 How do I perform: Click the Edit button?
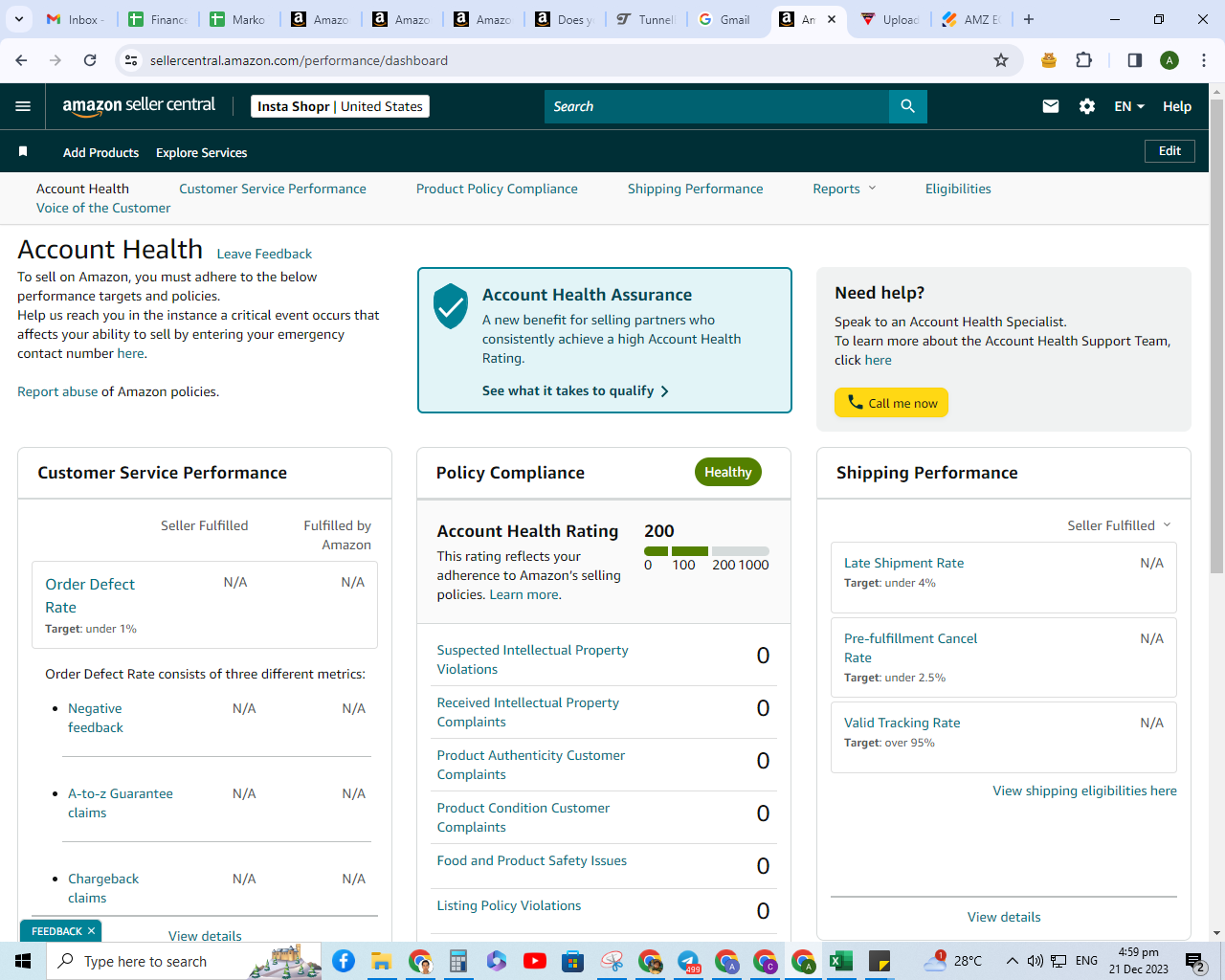(1169, 151)
